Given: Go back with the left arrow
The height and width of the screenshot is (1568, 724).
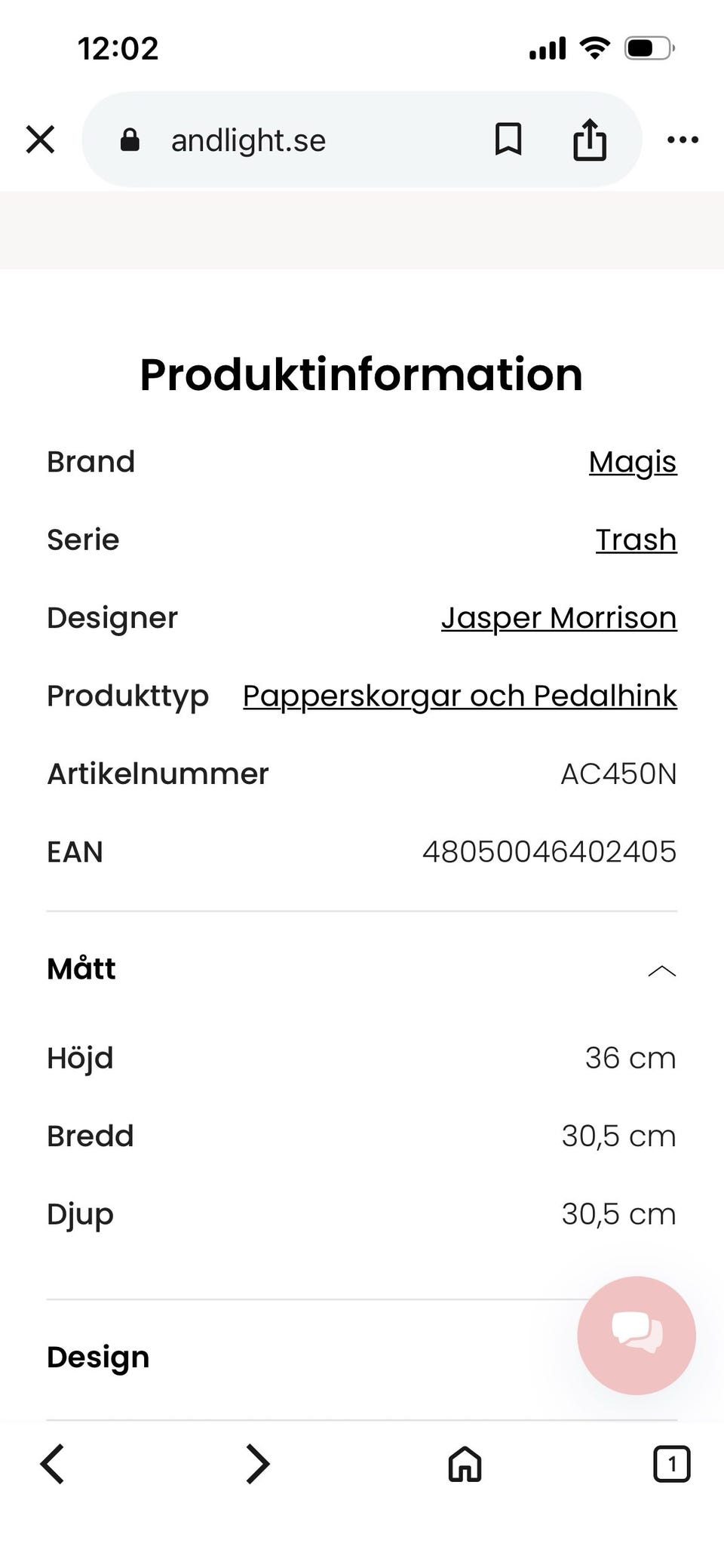Looking at the screenshot, I should pos(52,1464).
